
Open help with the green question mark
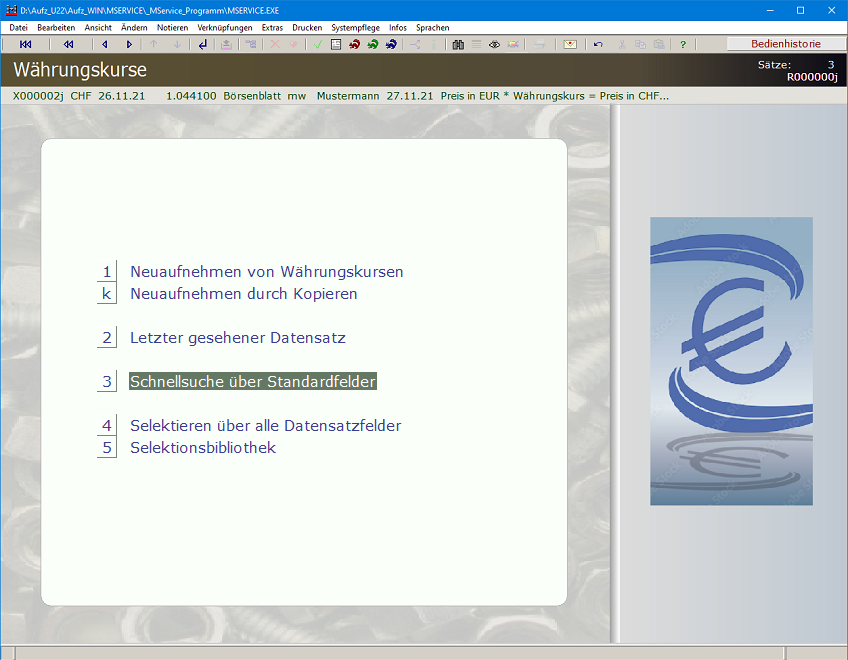(683, 45)
